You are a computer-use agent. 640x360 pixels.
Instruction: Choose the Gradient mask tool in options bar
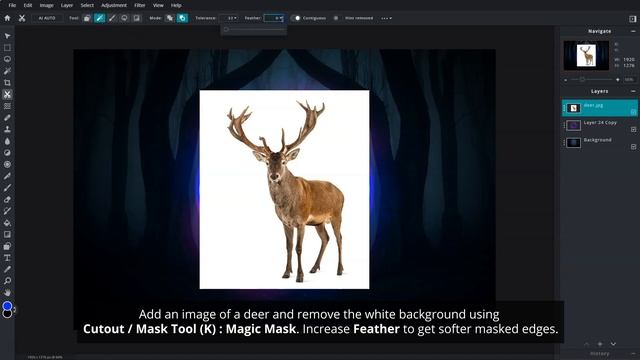pos(137,18)
